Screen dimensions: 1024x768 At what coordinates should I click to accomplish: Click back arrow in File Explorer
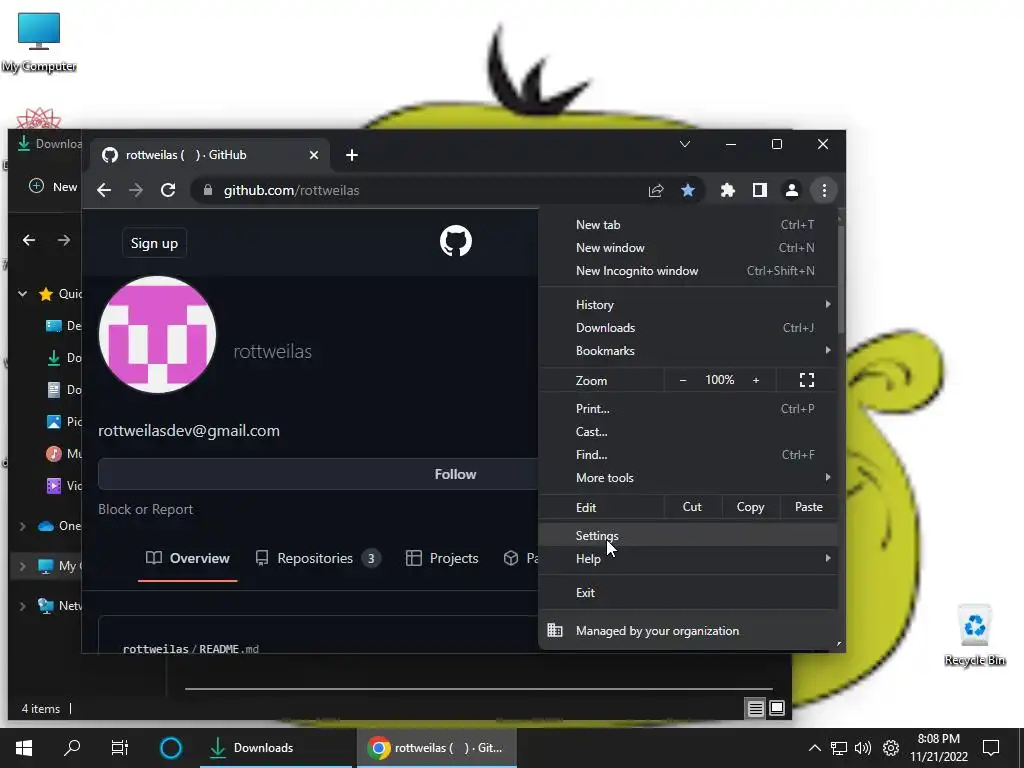(29, 240)
